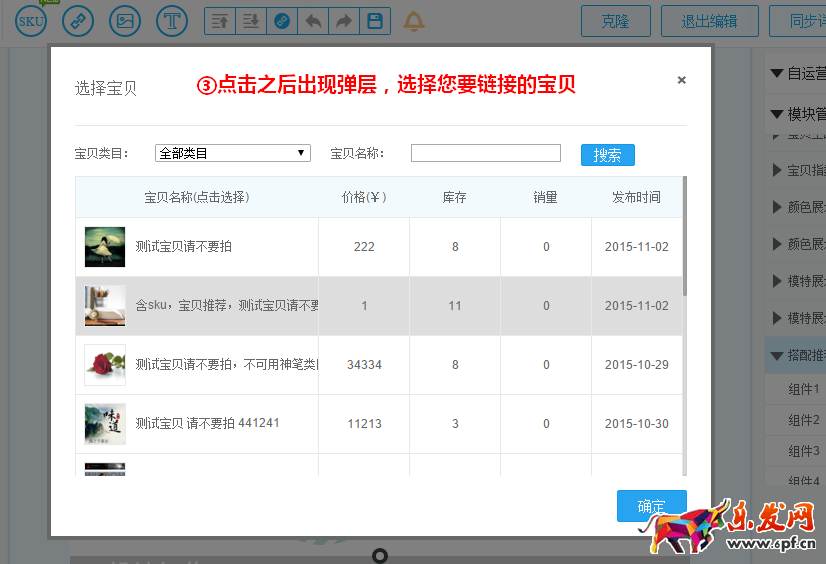
Task: Click the circular link tool icon
Action: 78,20
